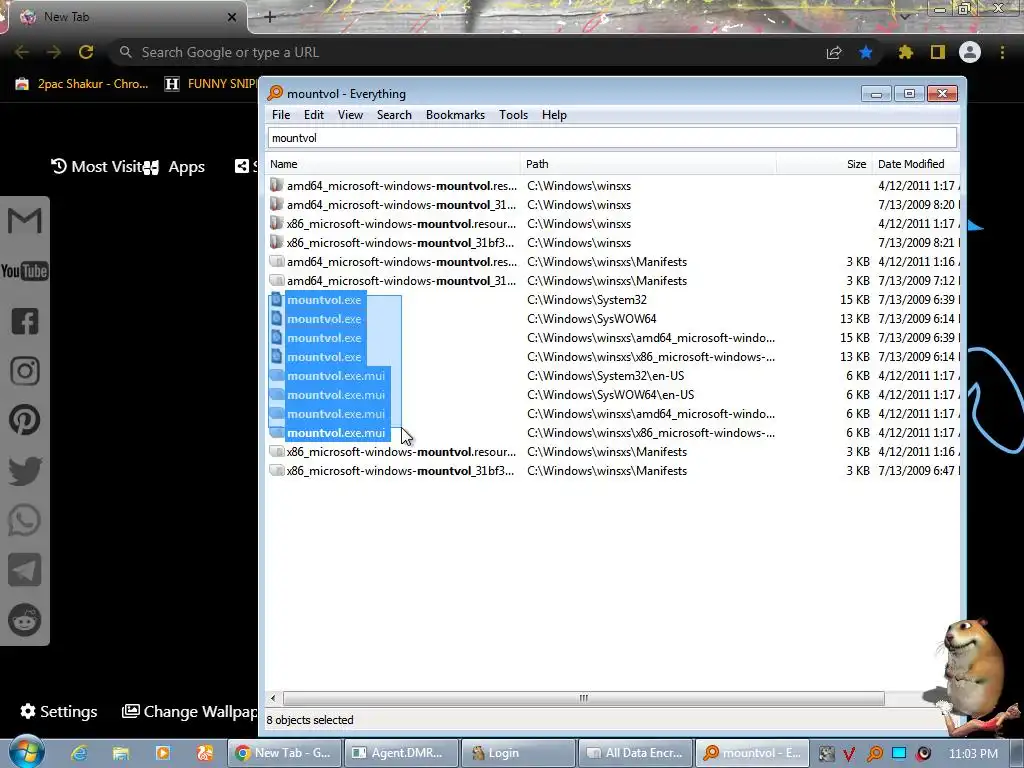Image resolution: width=1024 pixels, height=768 pixels.
Task: Open the View menu in Everything
Action: [x=350, y=115]
